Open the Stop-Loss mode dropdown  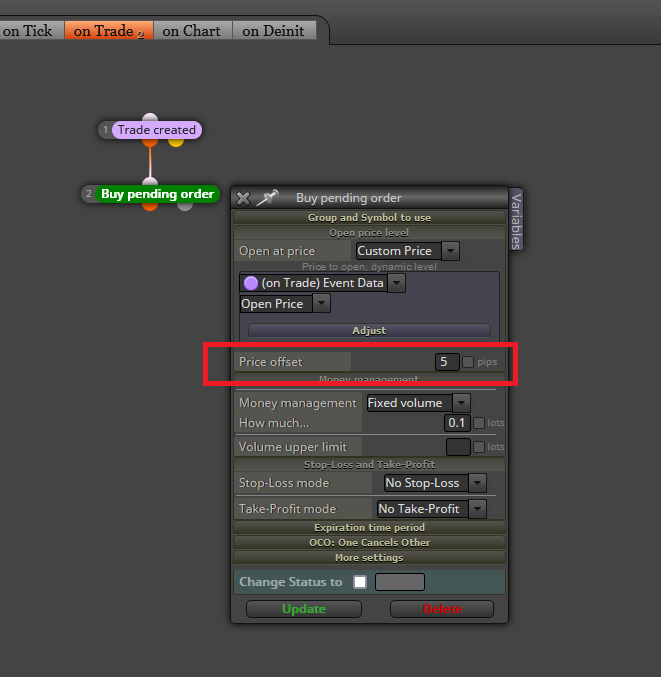435,483
